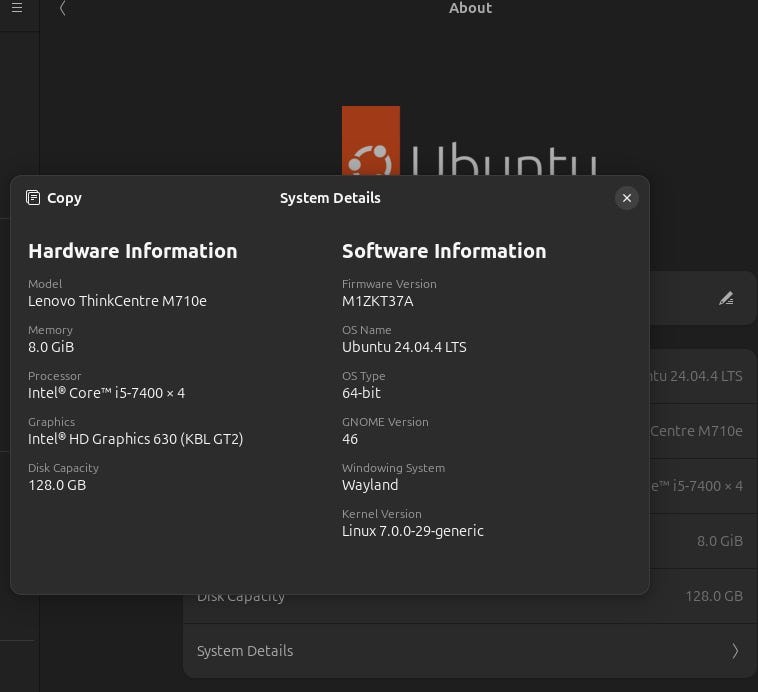The width and height of the screenshot is (758, 692).
Task: Click the i5-7400 × 4 value in About list
Action: [697, 486]
